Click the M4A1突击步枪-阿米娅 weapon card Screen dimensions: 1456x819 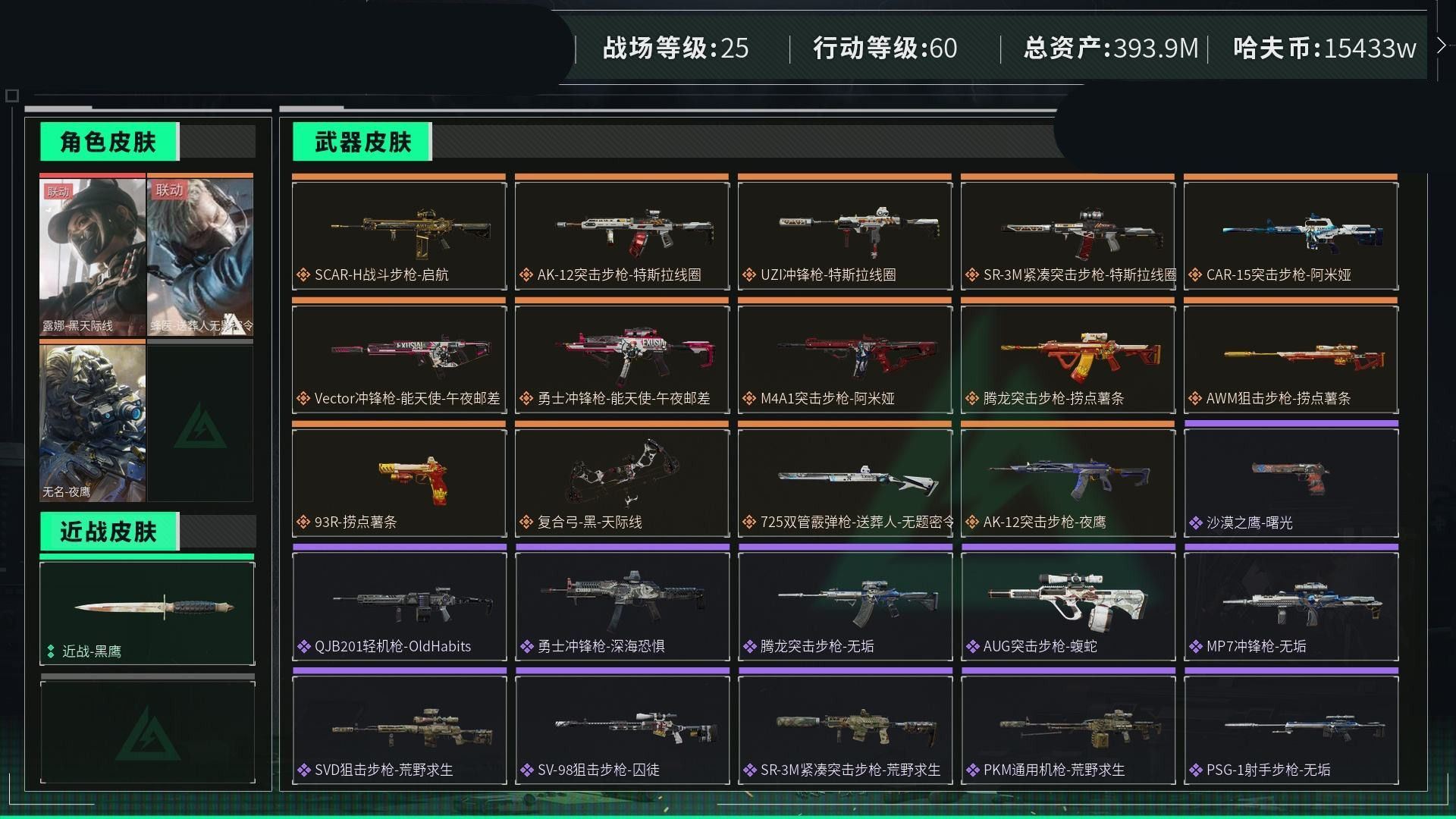(845, 359)
